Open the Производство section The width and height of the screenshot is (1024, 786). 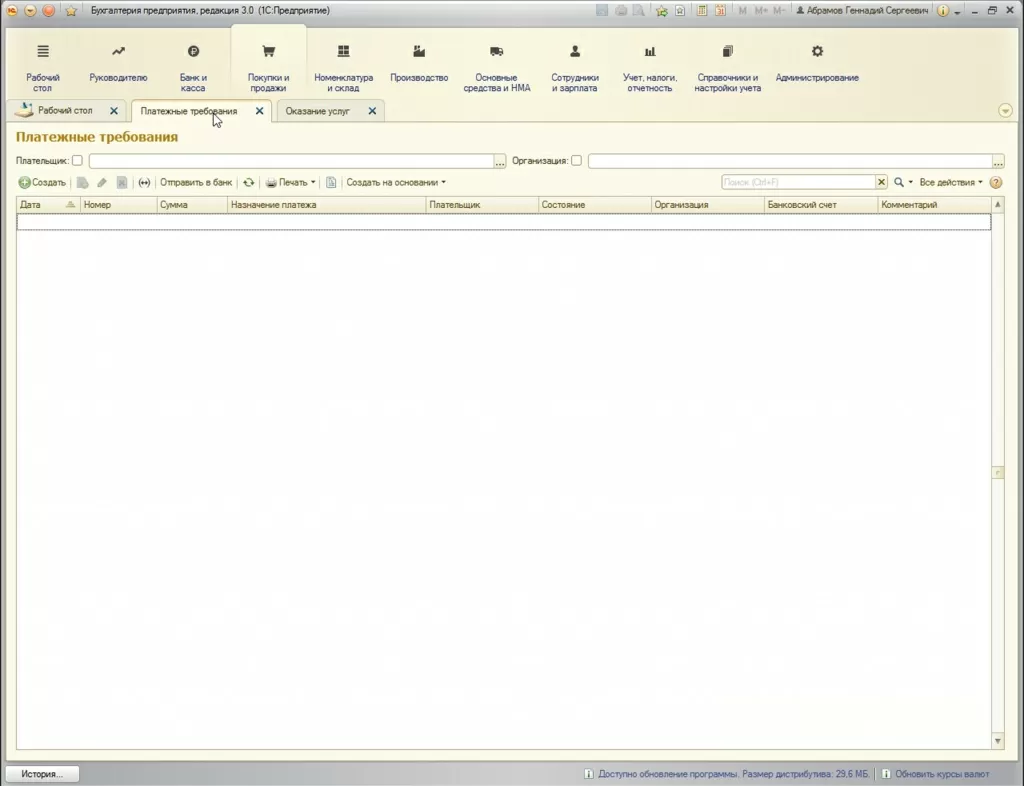click(419, 65)
